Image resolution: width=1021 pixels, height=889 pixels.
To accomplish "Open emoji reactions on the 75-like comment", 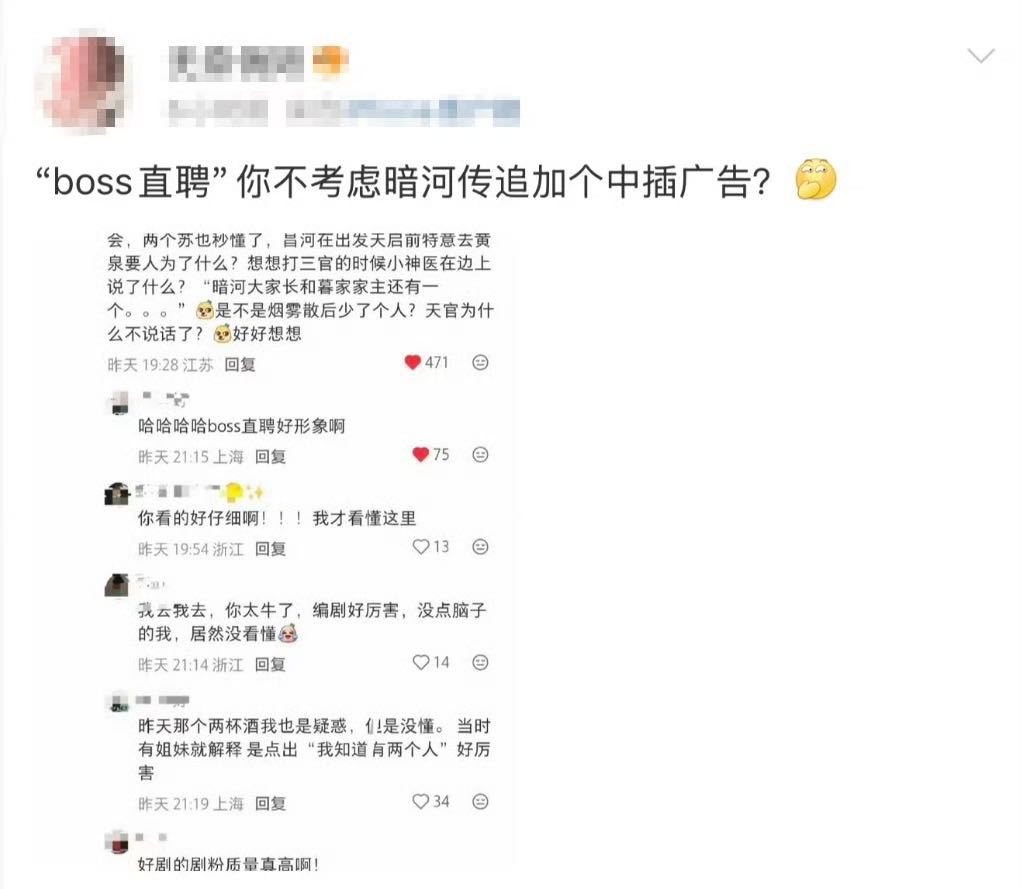I will (x=480, y=455).
